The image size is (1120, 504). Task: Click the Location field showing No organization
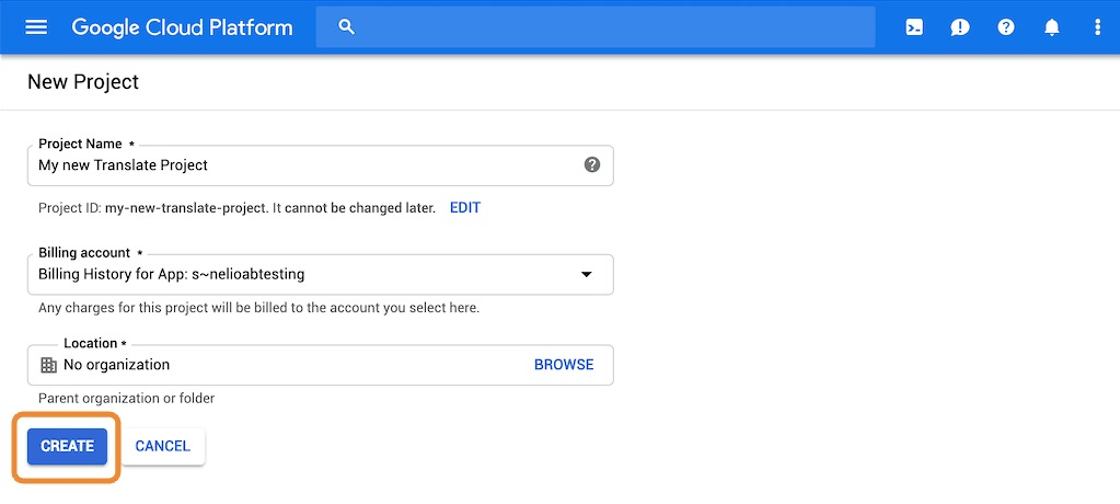click(x=280, y=365)
